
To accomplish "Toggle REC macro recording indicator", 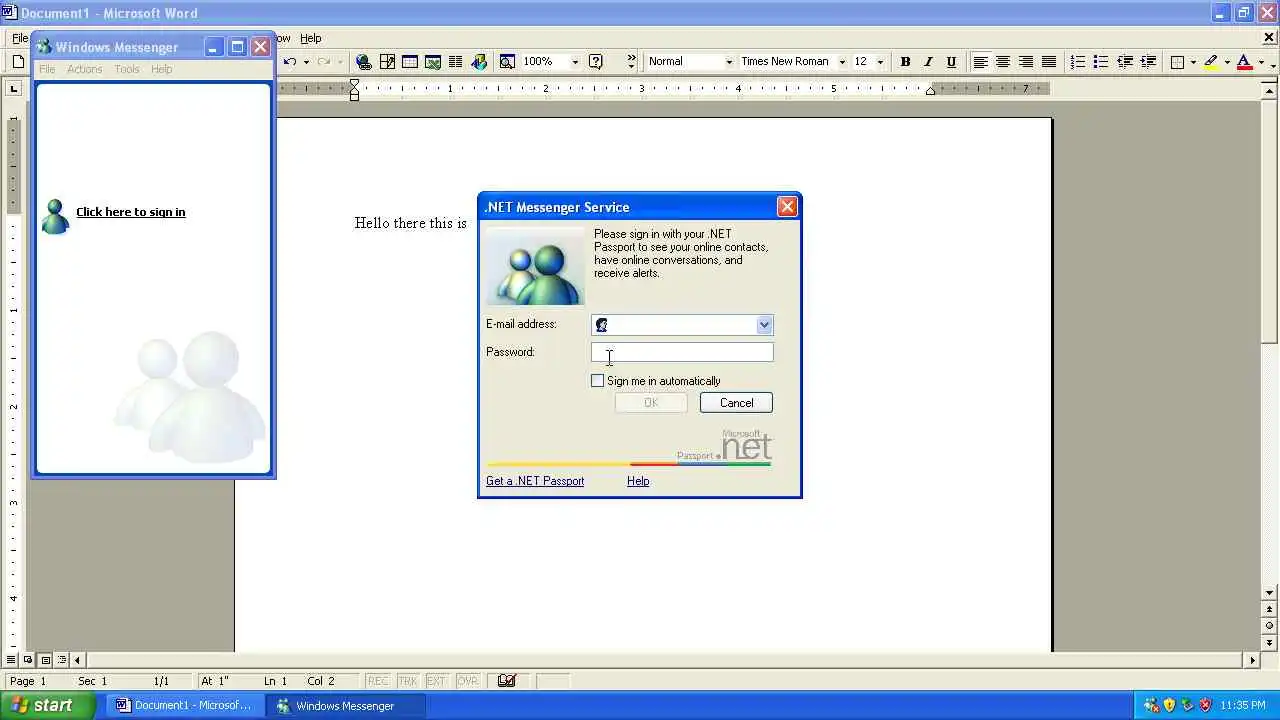I will click(x=378, y=681).
